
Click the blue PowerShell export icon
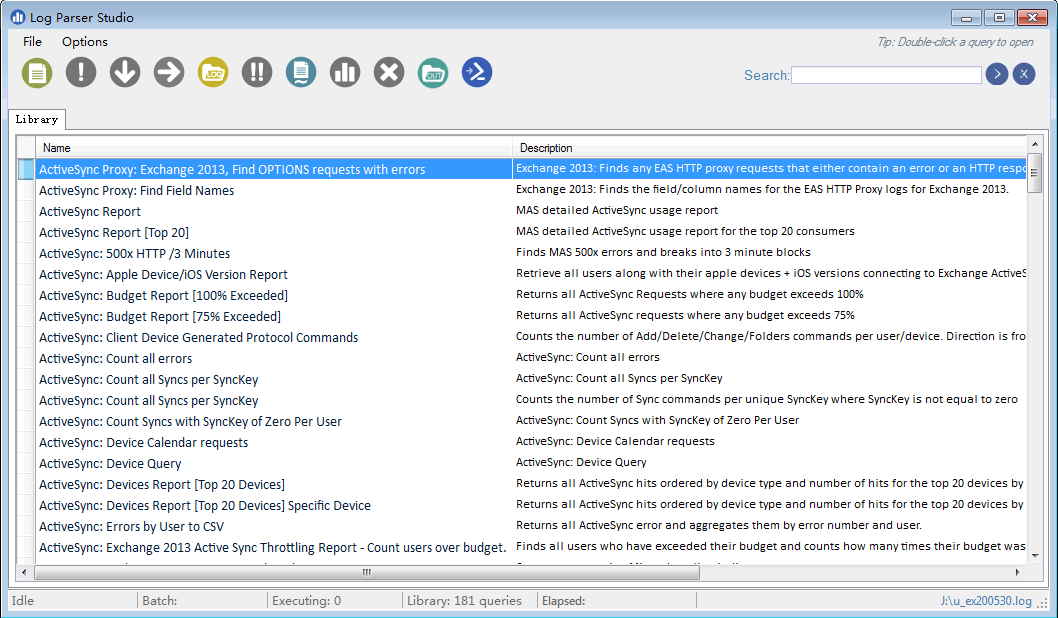pyautogui.click(x=477, y=72)
